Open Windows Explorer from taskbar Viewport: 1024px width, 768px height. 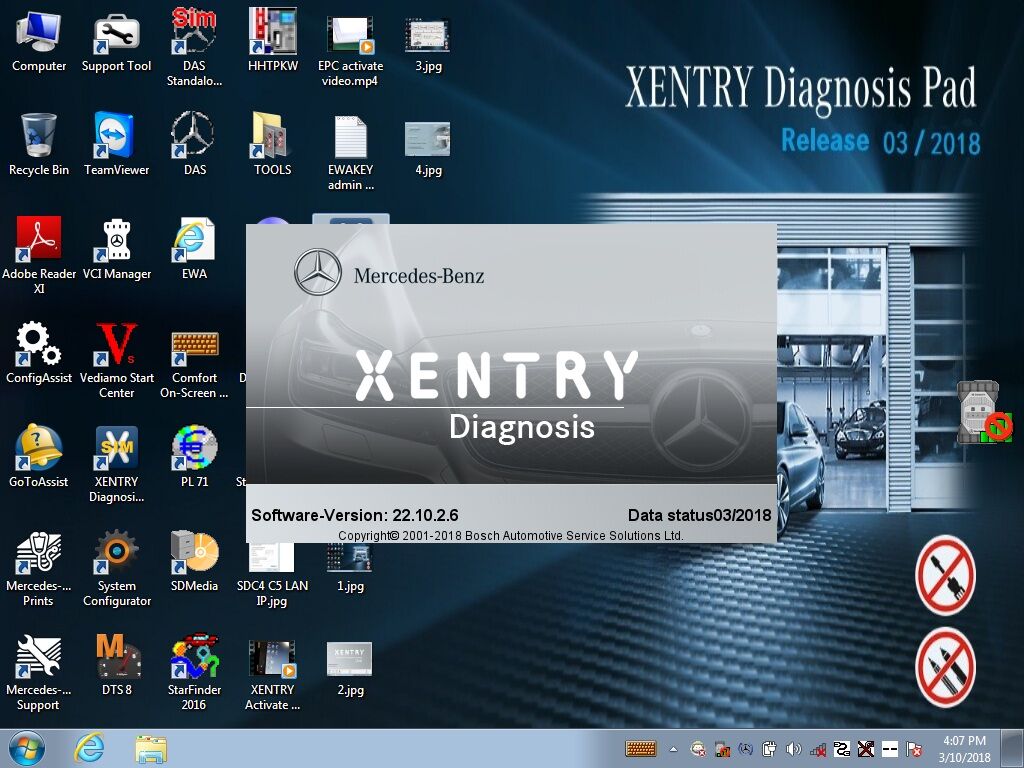(x=151, y=749)
